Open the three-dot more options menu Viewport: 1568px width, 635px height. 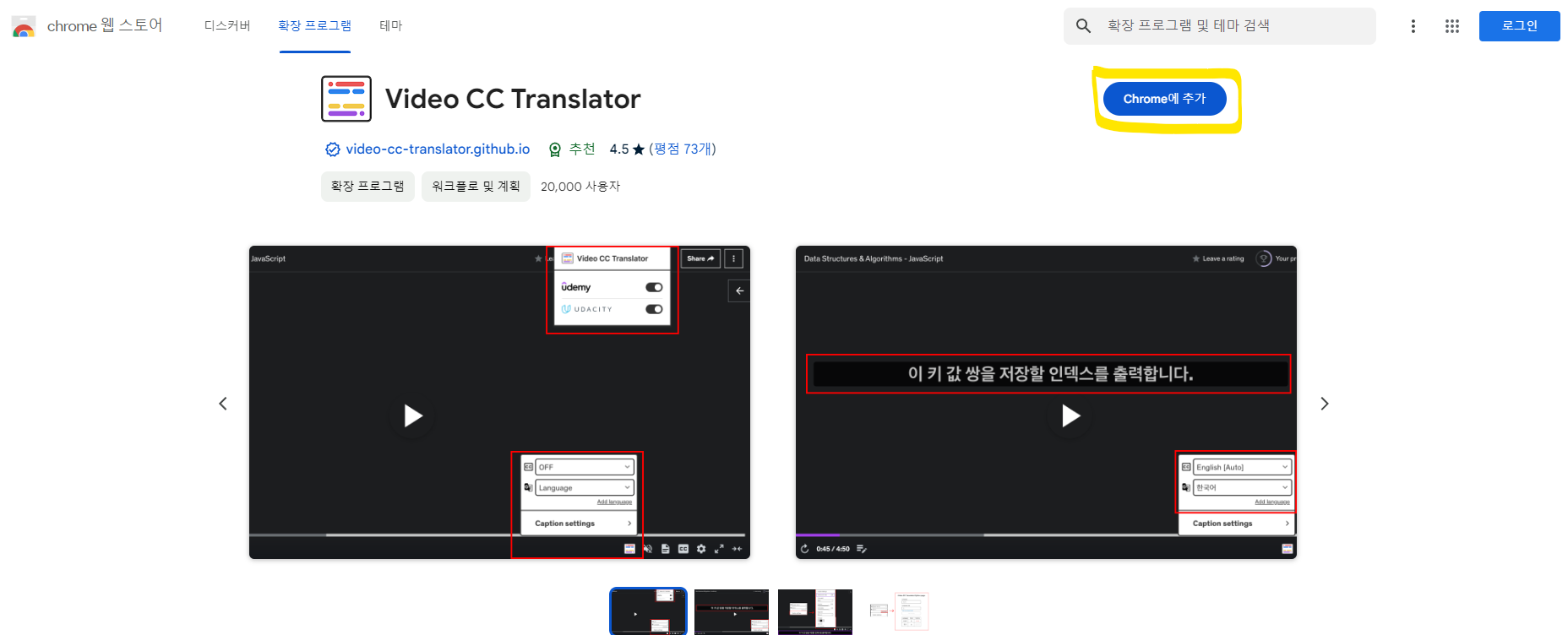point(1413,26)
